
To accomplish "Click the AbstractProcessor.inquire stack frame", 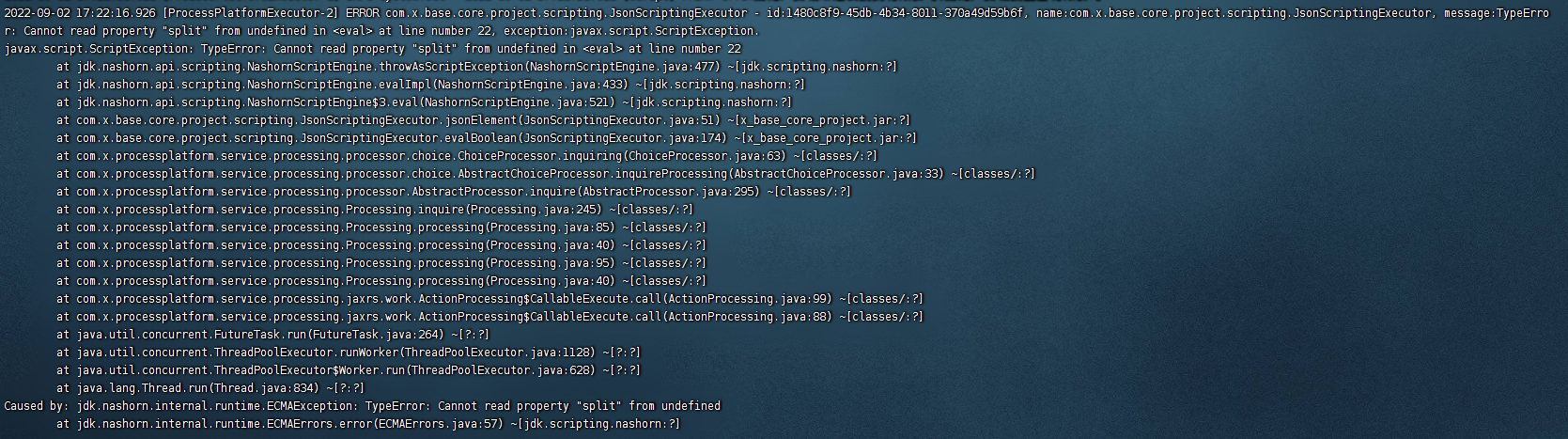I will click(x=453, y=192).
